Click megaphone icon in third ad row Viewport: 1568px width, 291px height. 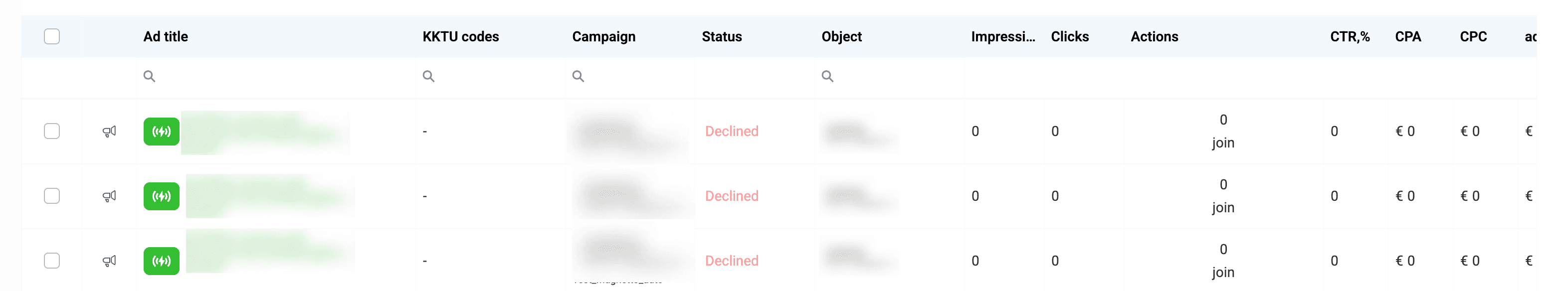tap(110, 261)
